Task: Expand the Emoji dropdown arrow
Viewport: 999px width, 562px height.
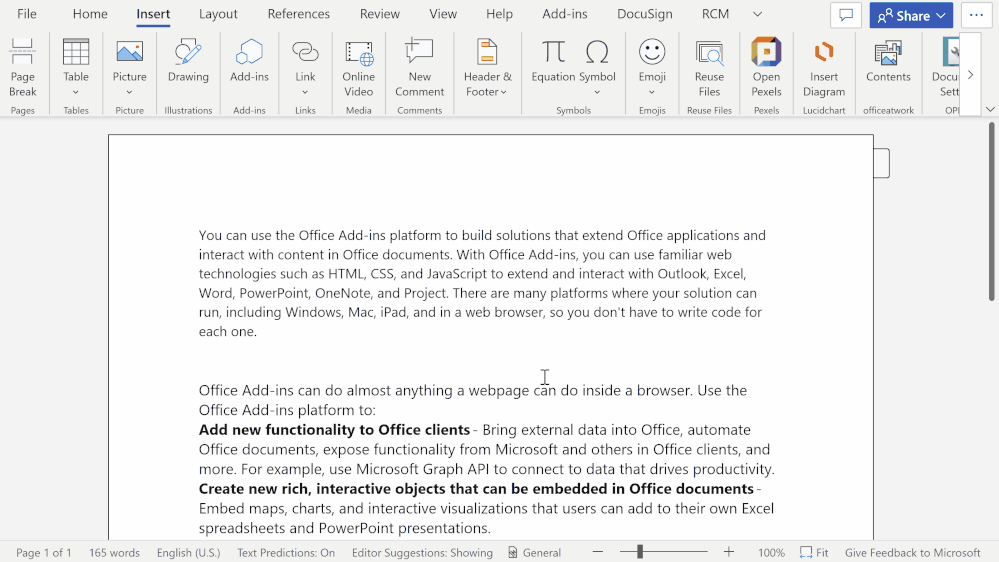Action: [x=652, y=92]
